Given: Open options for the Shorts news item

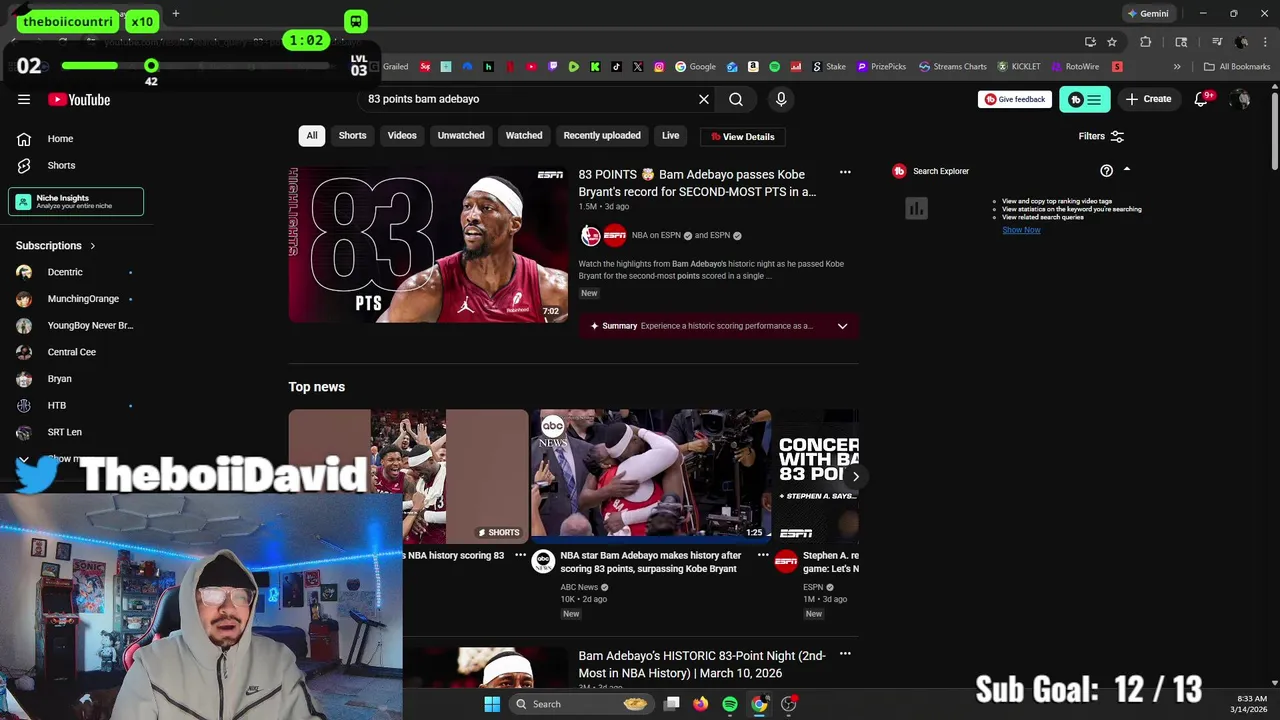Looking at the screenshot, I should pyautogui.click(x=520, y=555).
